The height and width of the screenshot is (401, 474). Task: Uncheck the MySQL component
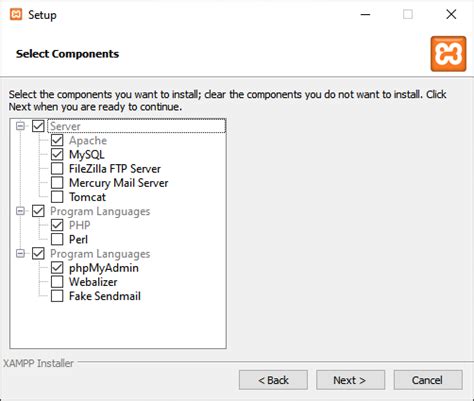point(57,154)
